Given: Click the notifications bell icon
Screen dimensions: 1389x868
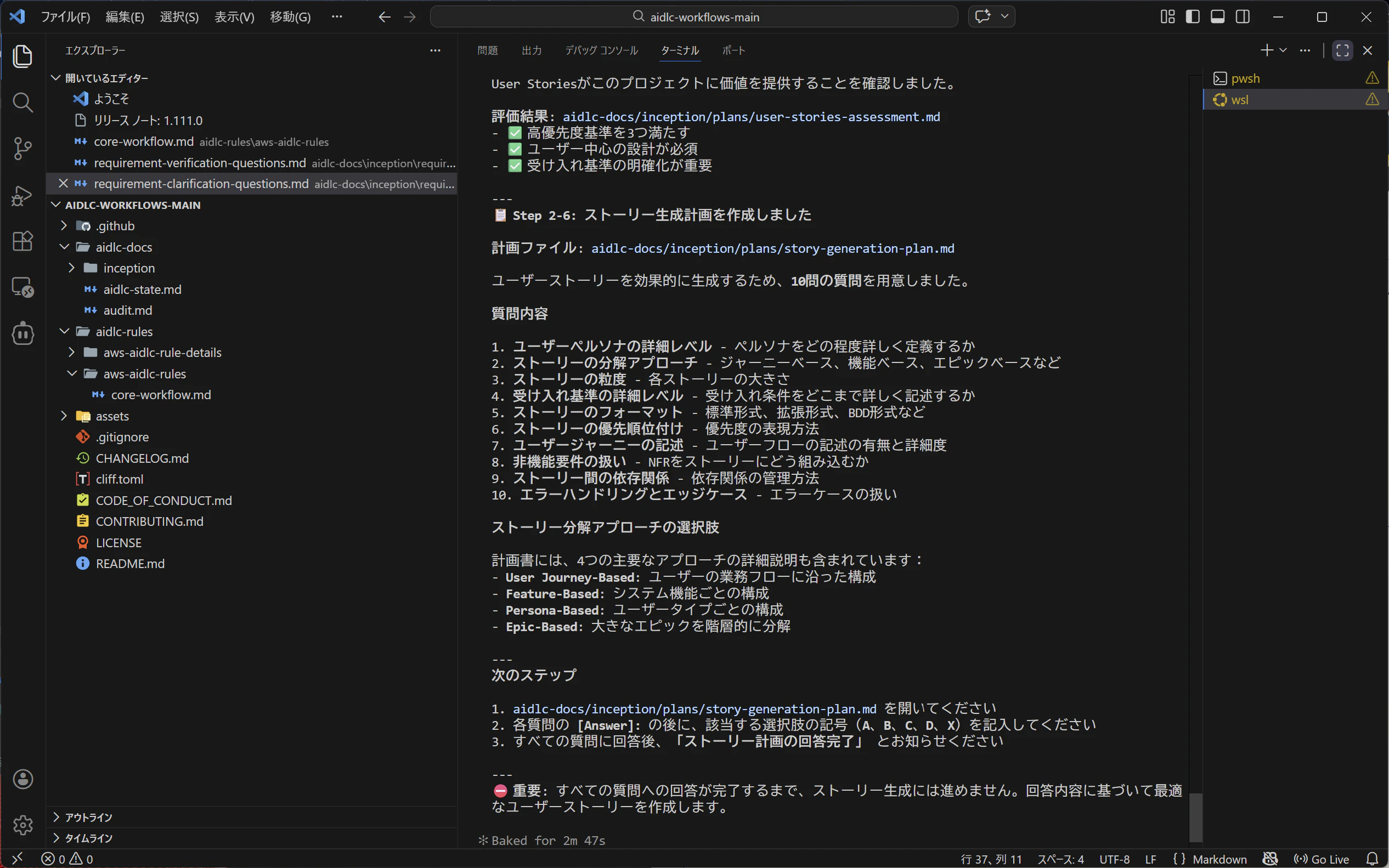Looking at the screenshot, I should coord(1372,859).
